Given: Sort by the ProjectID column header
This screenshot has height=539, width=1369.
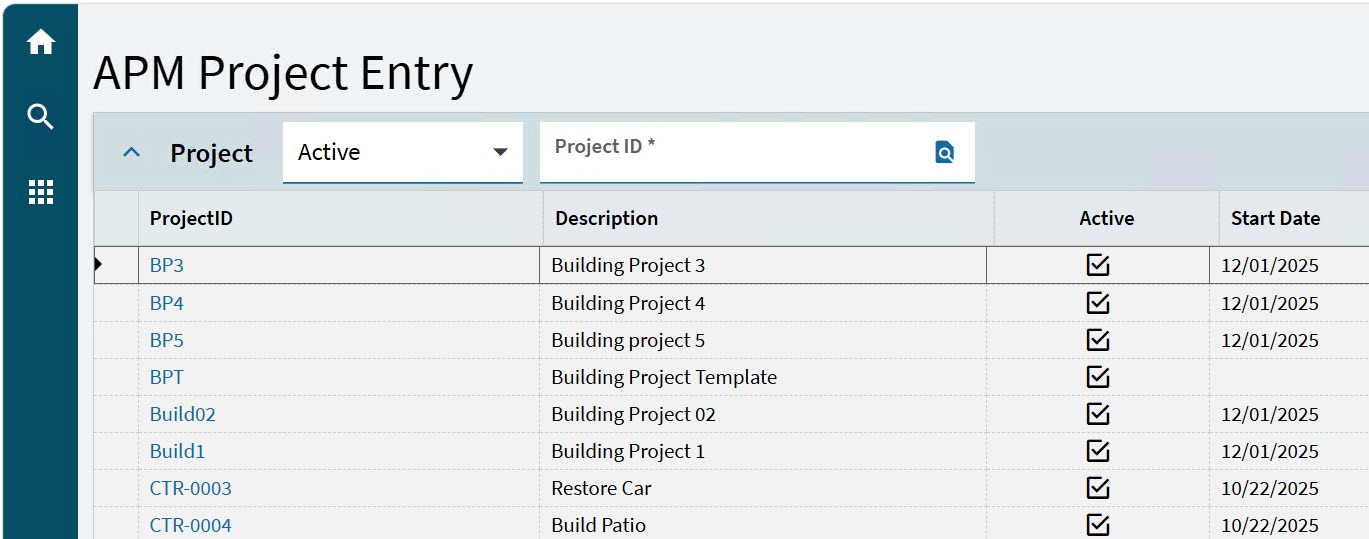Looking at the screenshot, I should point(341,218).
